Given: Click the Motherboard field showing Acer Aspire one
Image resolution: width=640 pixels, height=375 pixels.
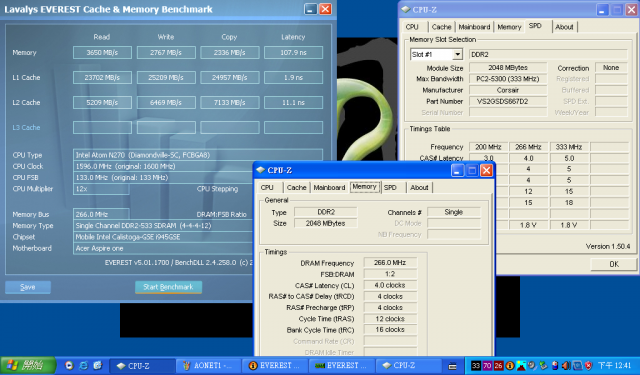Looking at the screenshot, I should (162, 248).
